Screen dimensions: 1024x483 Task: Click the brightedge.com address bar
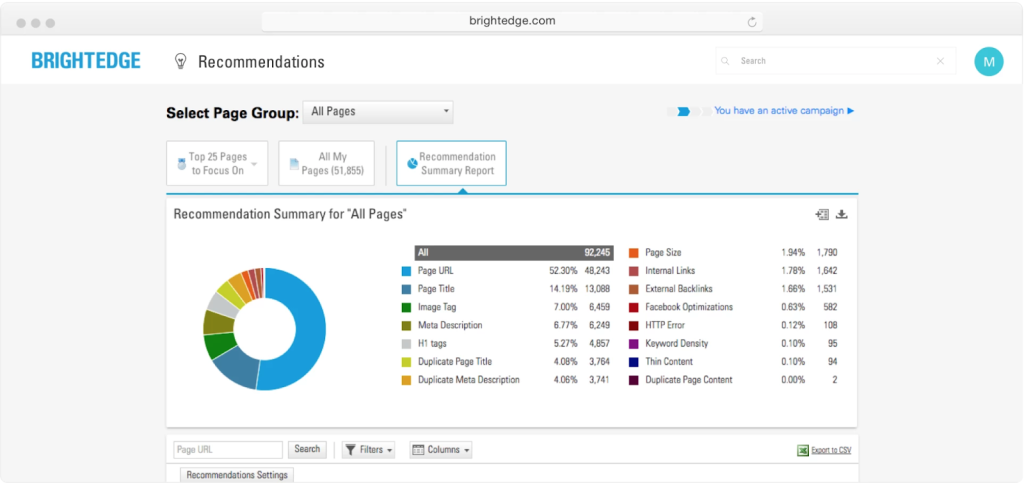[512, 22]
